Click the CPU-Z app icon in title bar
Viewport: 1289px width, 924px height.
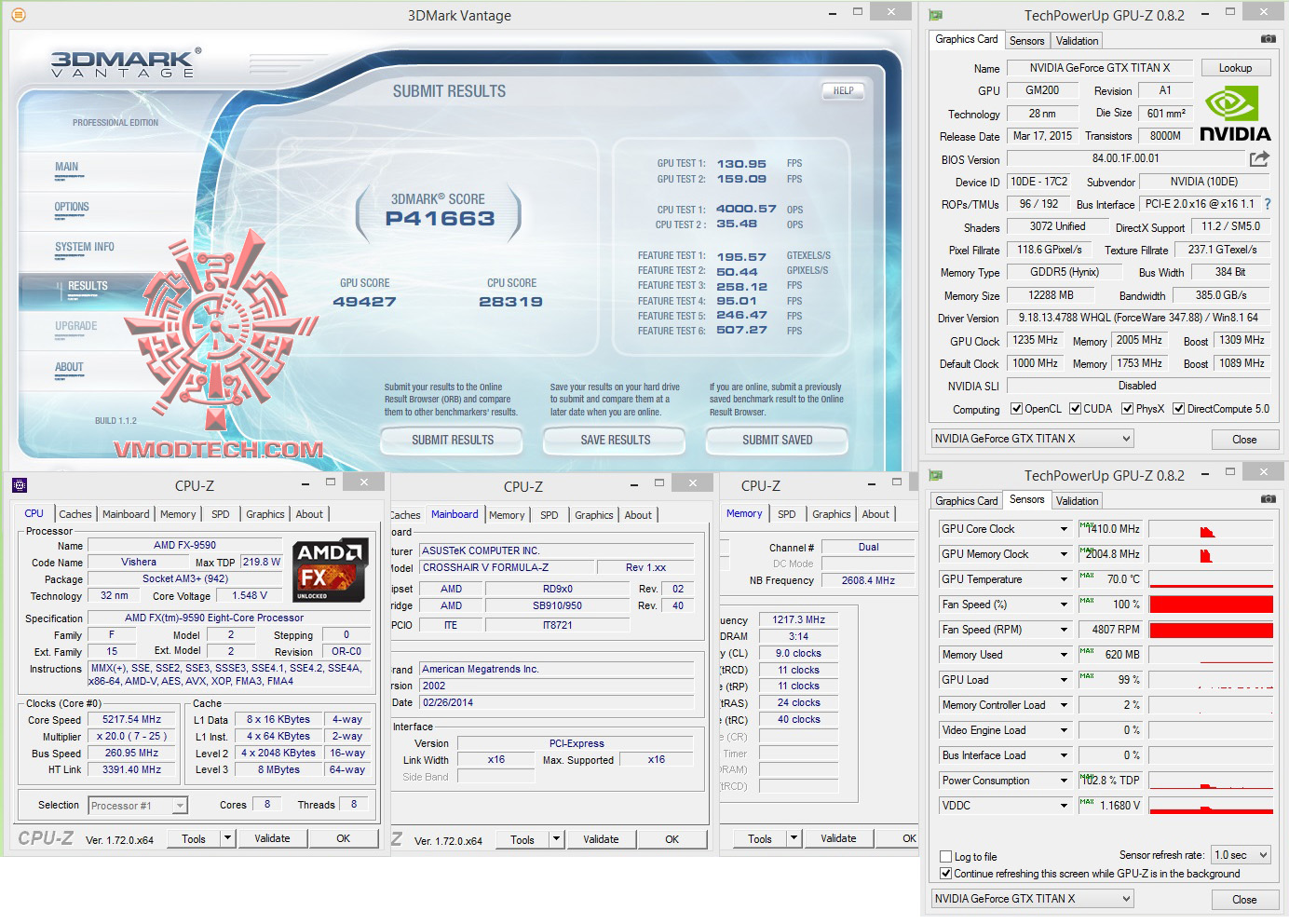19,485
